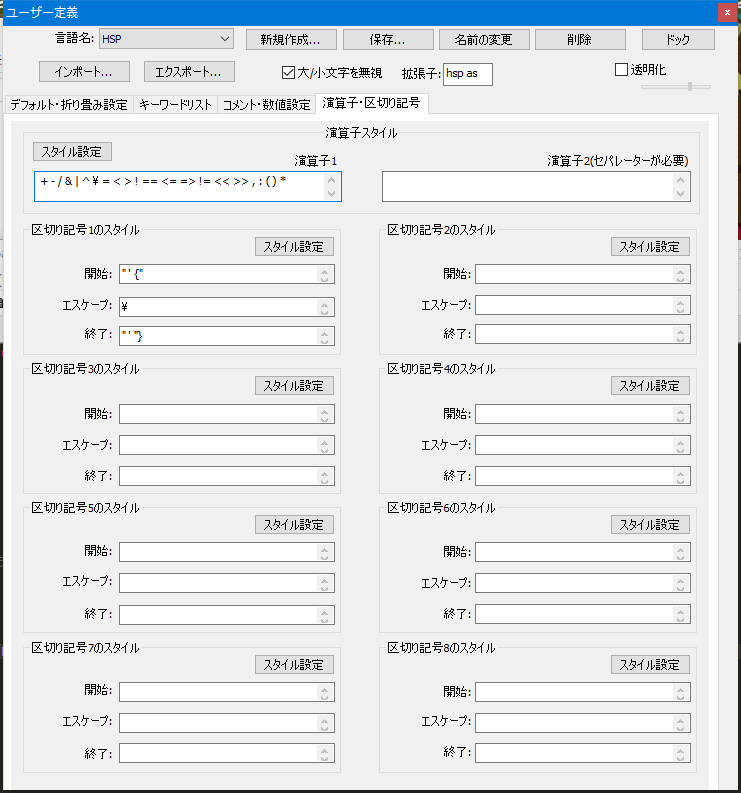741x793 pixels.
Task: Click the 区切り記号4 終了 field
Action: click(583, 476)
